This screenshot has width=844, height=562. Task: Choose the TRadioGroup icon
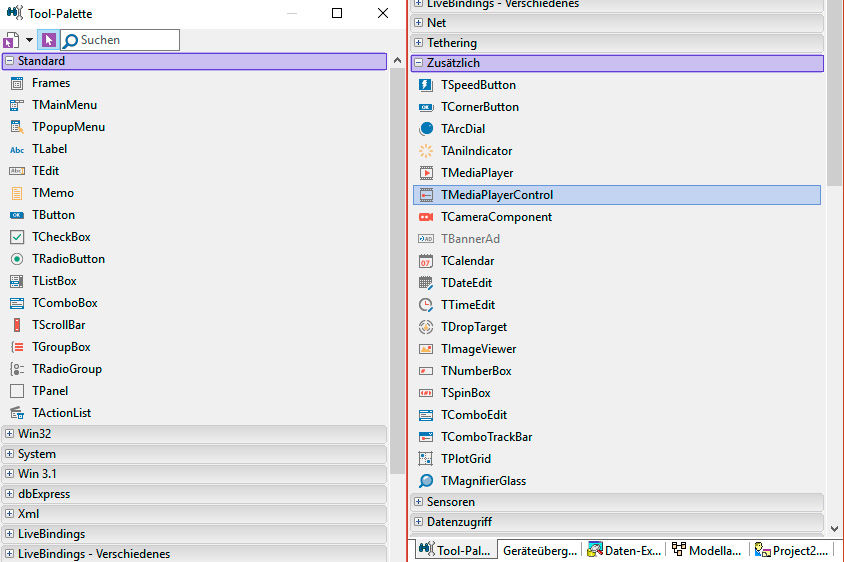tap(17, 369)
